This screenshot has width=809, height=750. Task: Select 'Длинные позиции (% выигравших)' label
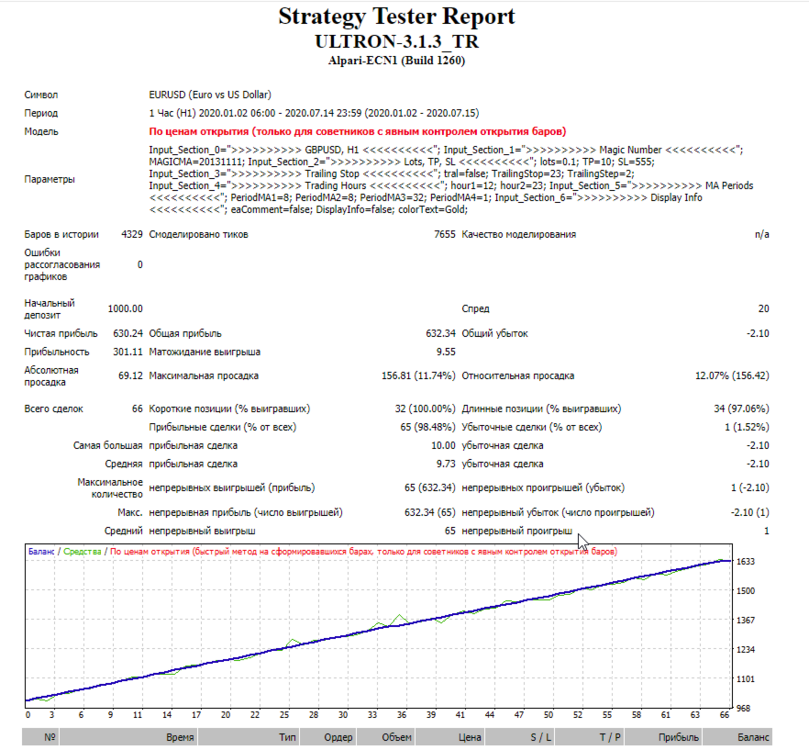click(541, 409)
